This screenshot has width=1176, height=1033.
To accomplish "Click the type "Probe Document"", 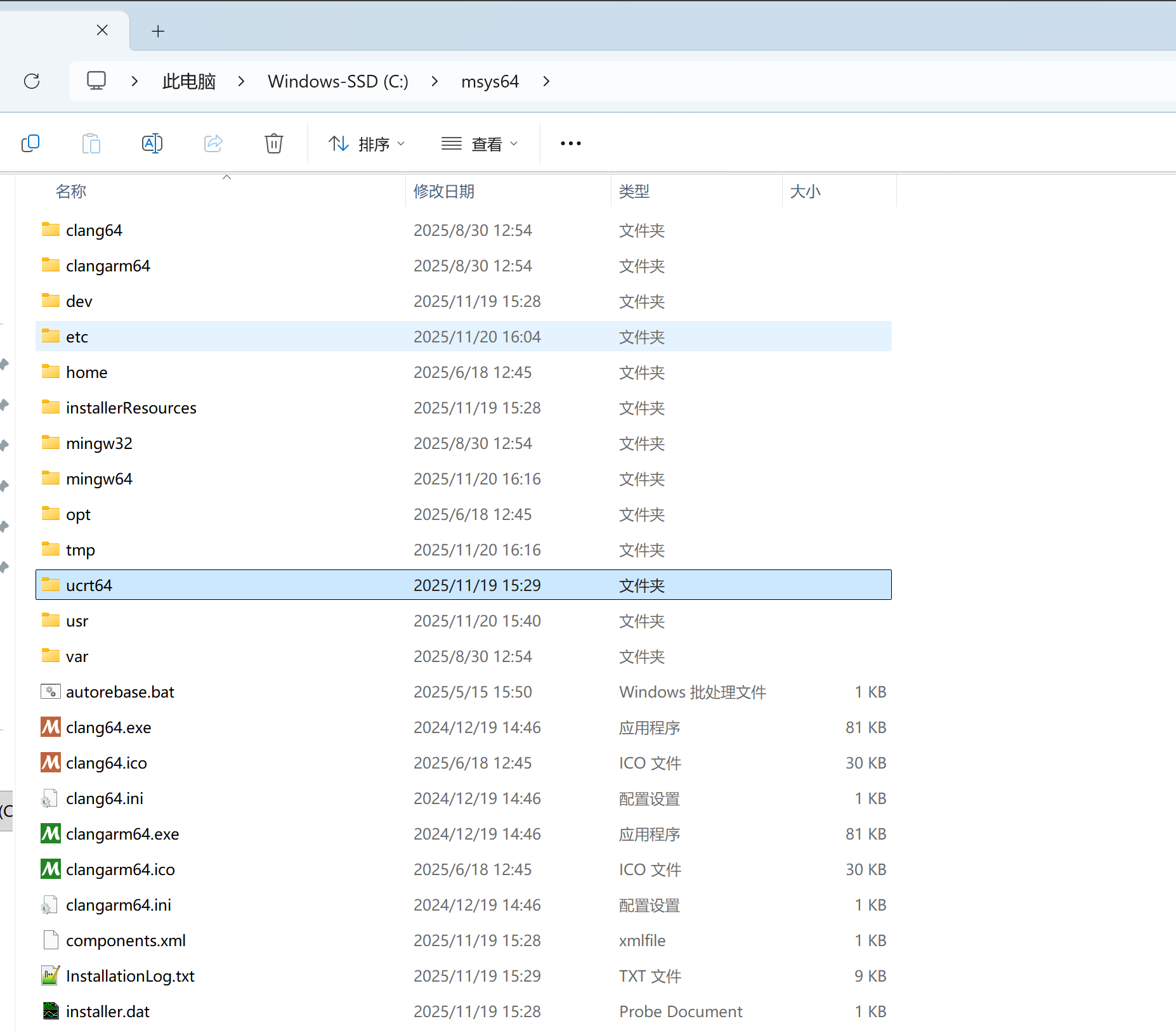I will click(x=681, y=1011).
